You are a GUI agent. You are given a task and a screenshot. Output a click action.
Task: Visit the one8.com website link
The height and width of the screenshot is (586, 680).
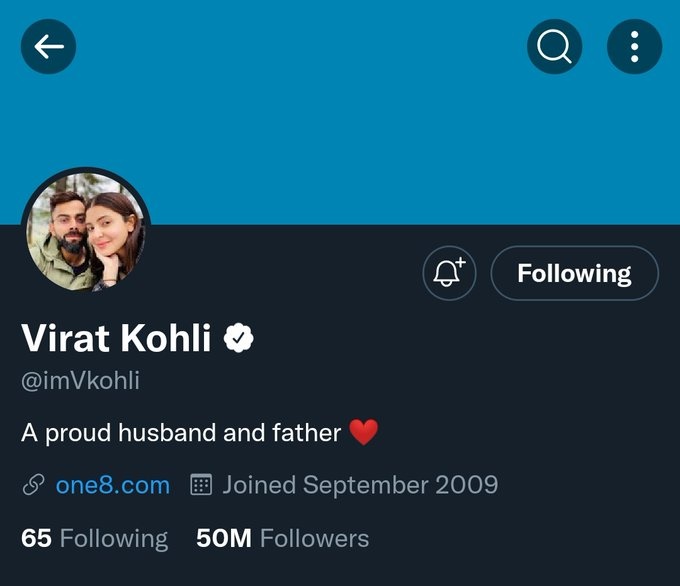pyautogui.click(x=112, y=486)
